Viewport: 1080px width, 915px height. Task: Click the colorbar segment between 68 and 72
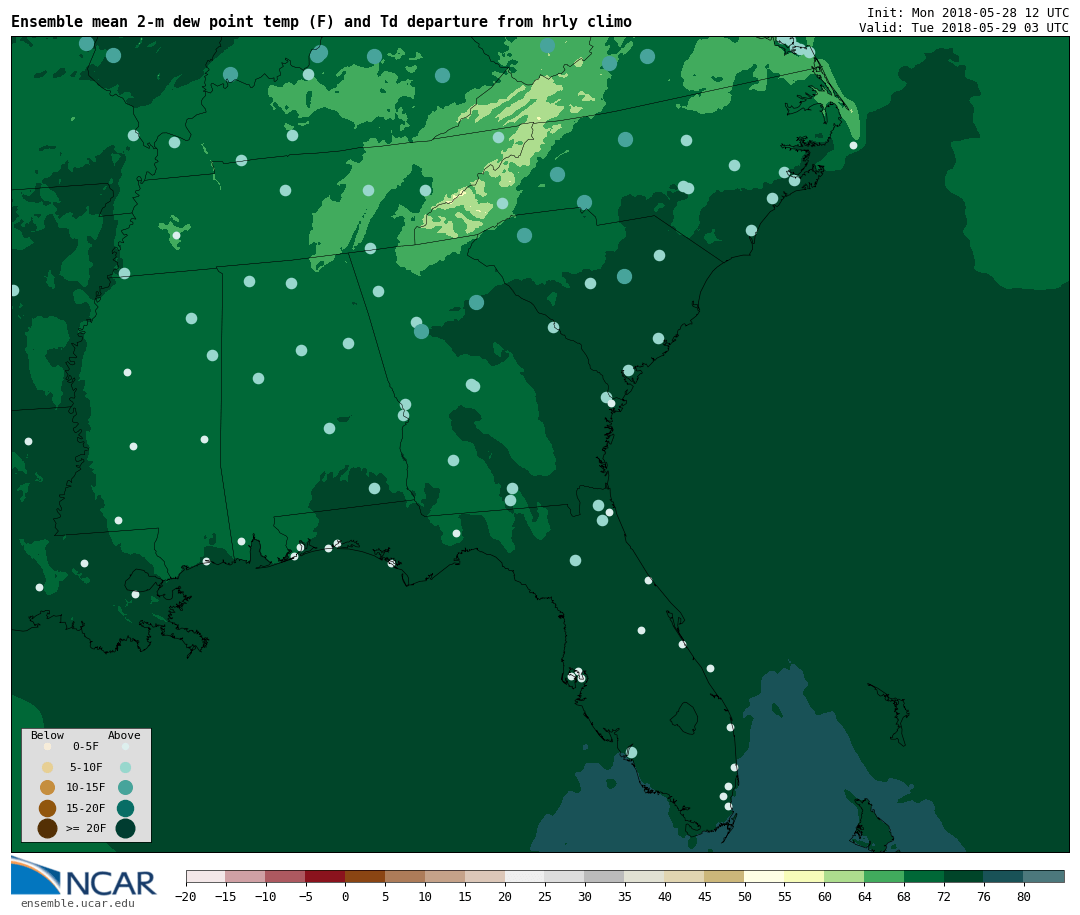tap(924, 876)
